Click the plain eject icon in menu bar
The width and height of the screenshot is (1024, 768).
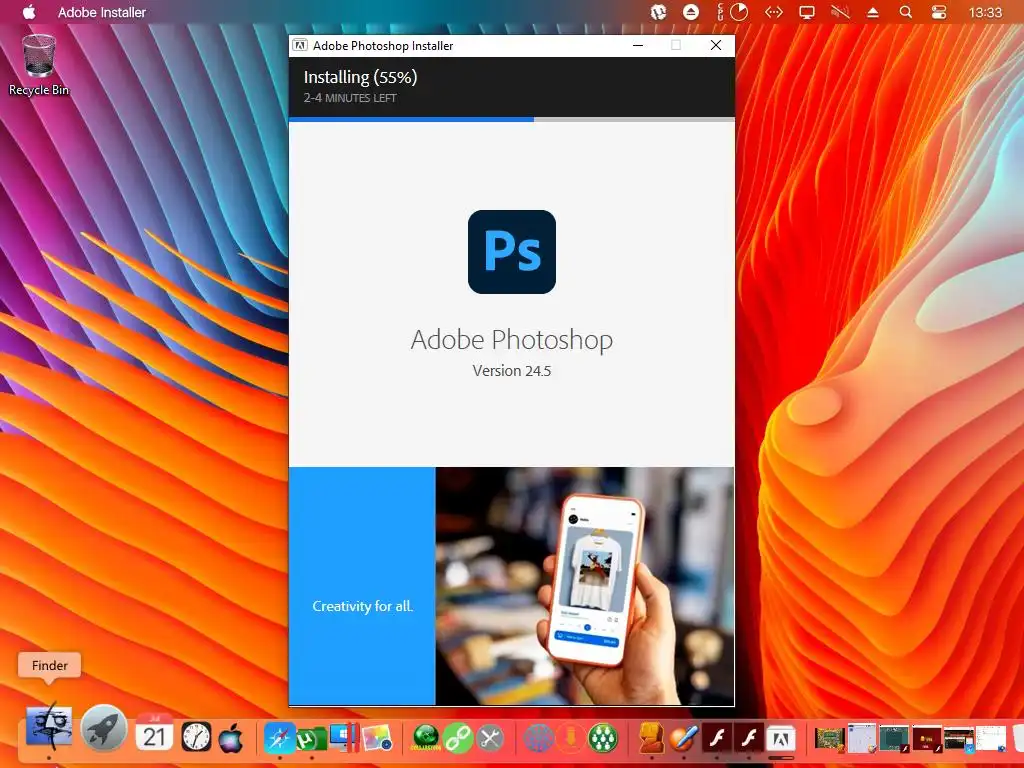(872, 12)
